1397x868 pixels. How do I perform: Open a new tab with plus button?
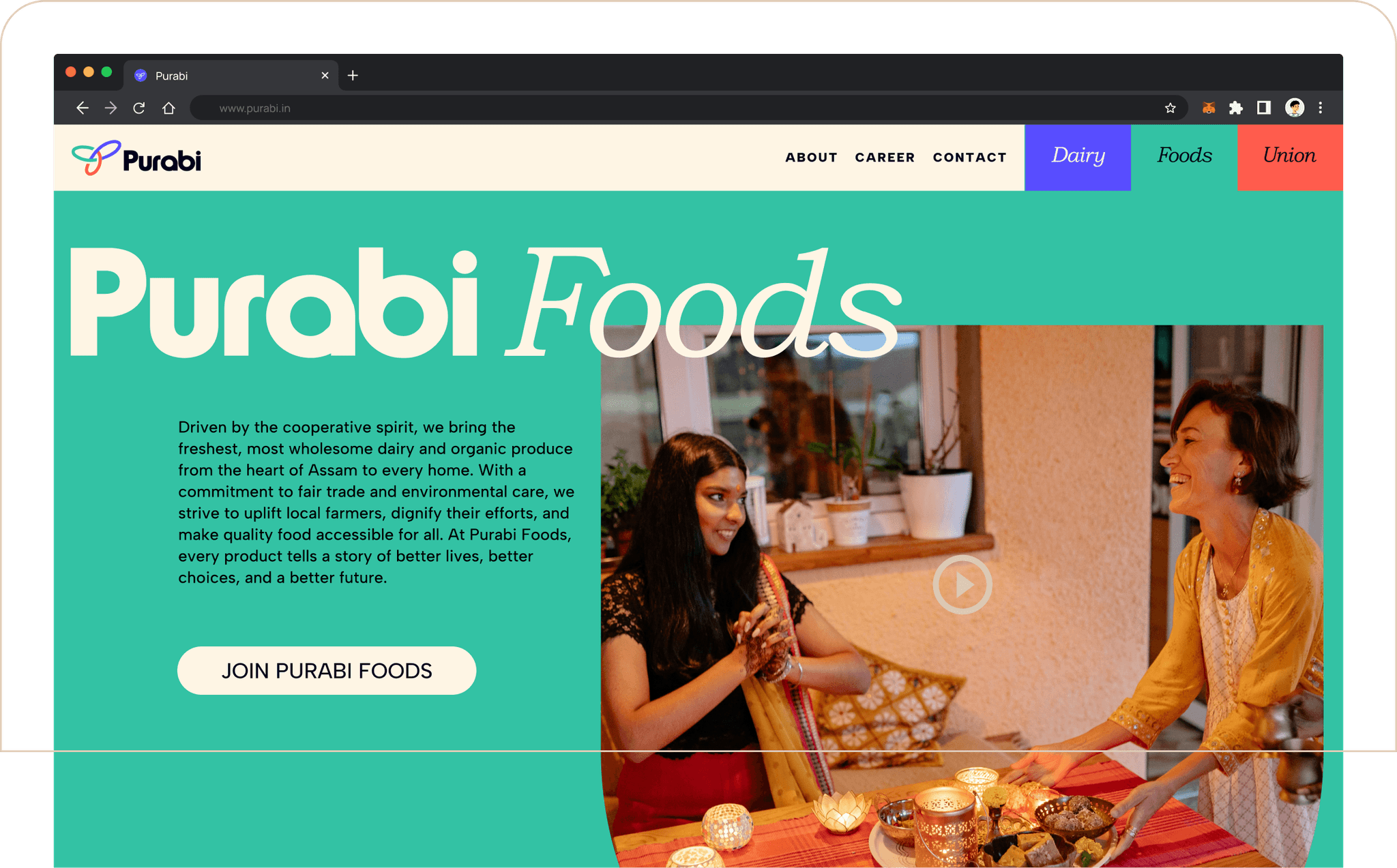tap(353, 76)
